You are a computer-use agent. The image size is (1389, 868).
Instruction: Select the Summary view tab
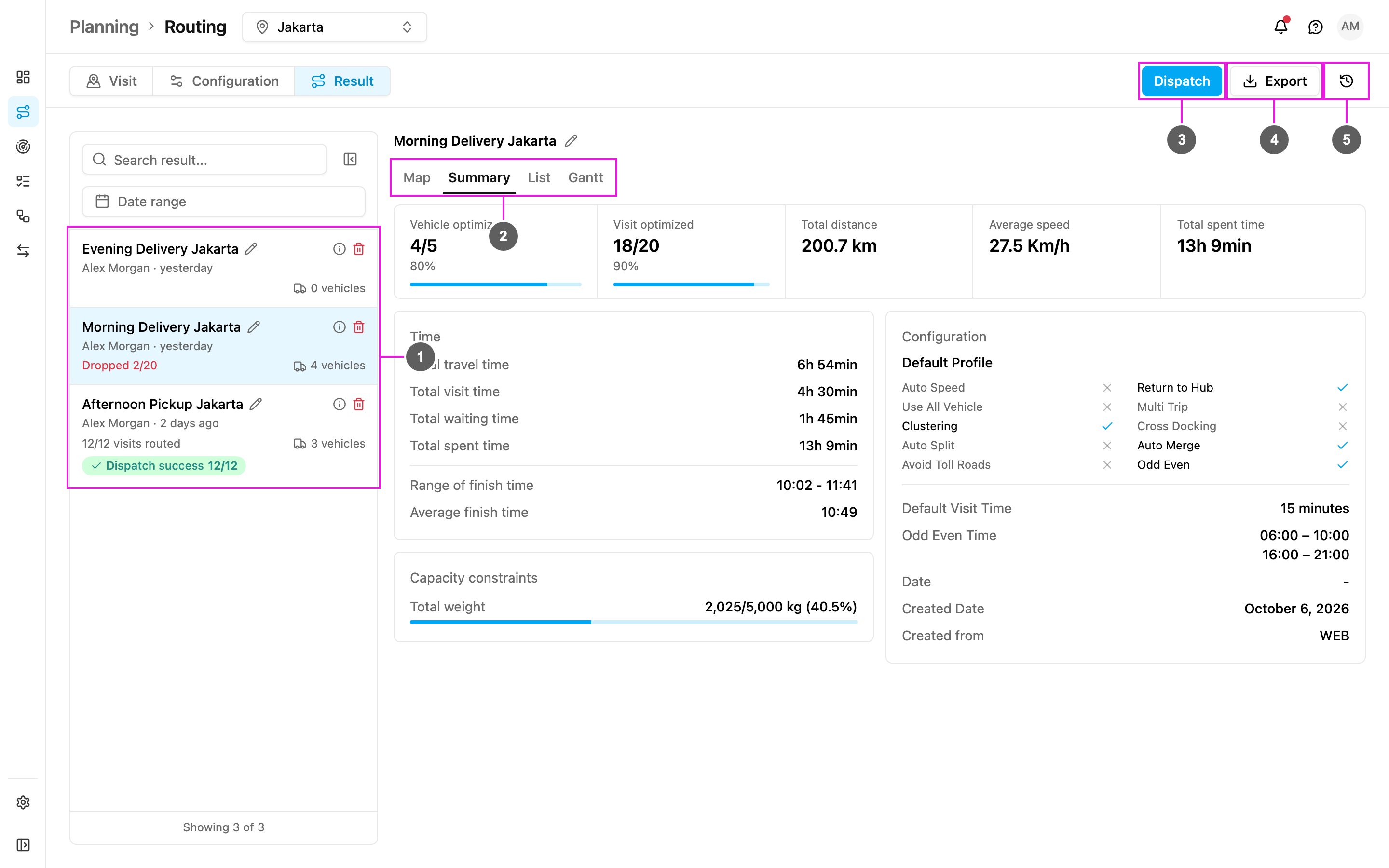pyautogui.click(x=479, y=177)
